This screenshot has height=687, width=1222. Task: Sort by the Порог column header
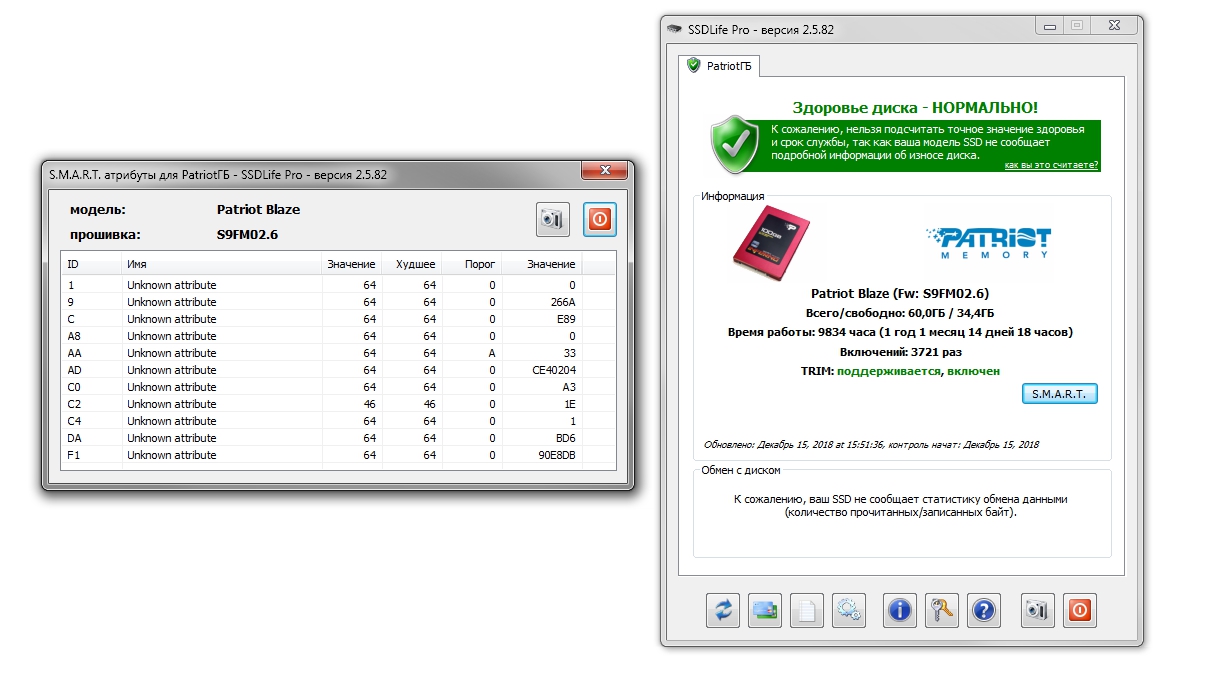471,264
